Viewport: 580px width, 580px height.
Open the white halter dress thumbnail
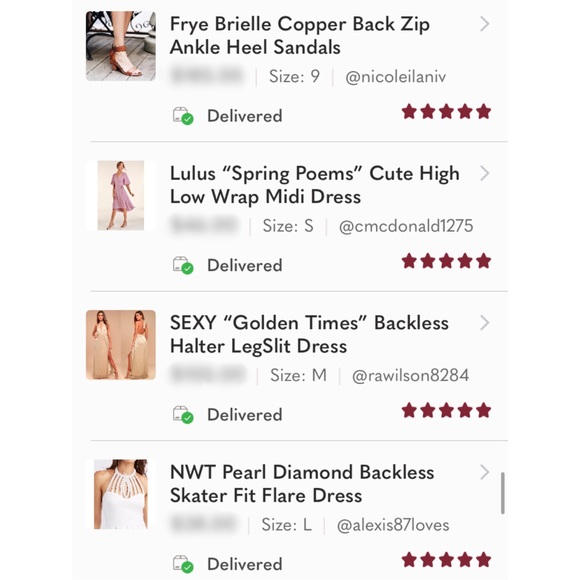click(x=121, y=494)
